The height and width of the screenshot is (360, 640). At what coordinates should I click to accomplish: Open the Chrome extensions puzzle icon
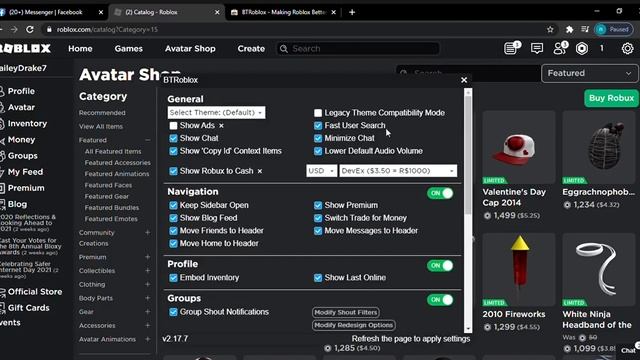569,29
